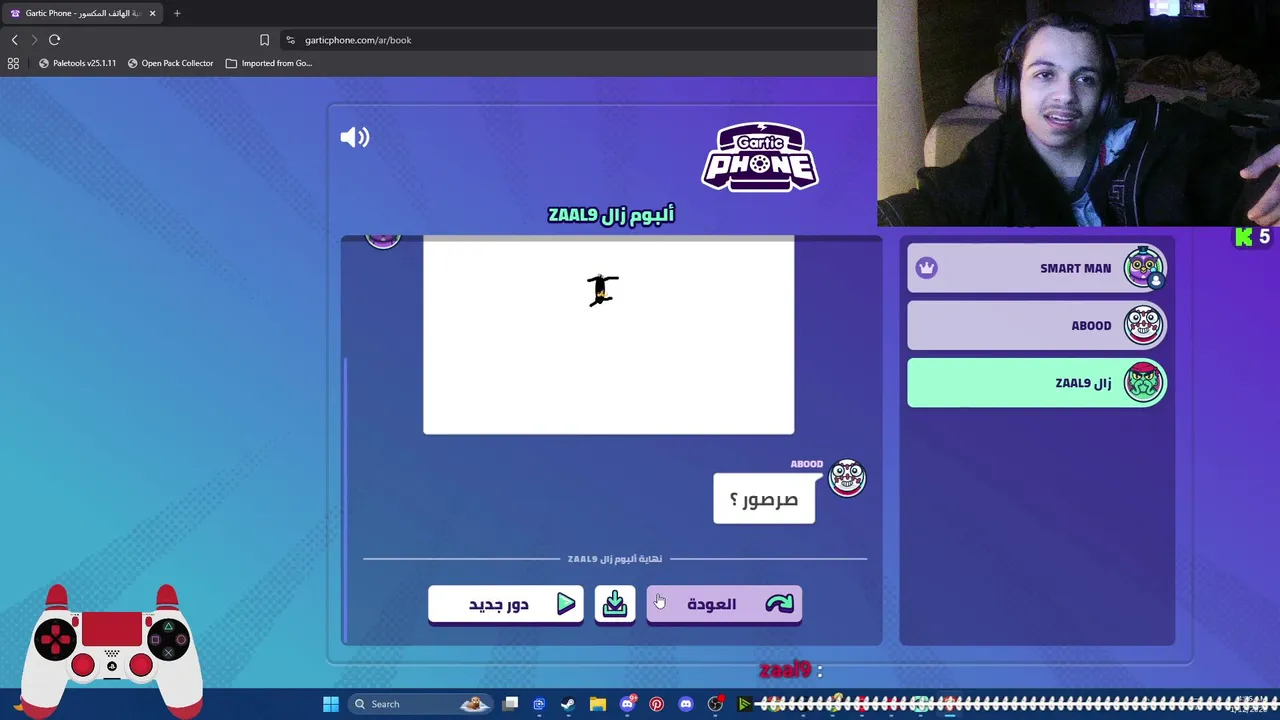Open the Imported from Go... bookmarks folder
Screen dimensions: 1280x720
[269, 63]
